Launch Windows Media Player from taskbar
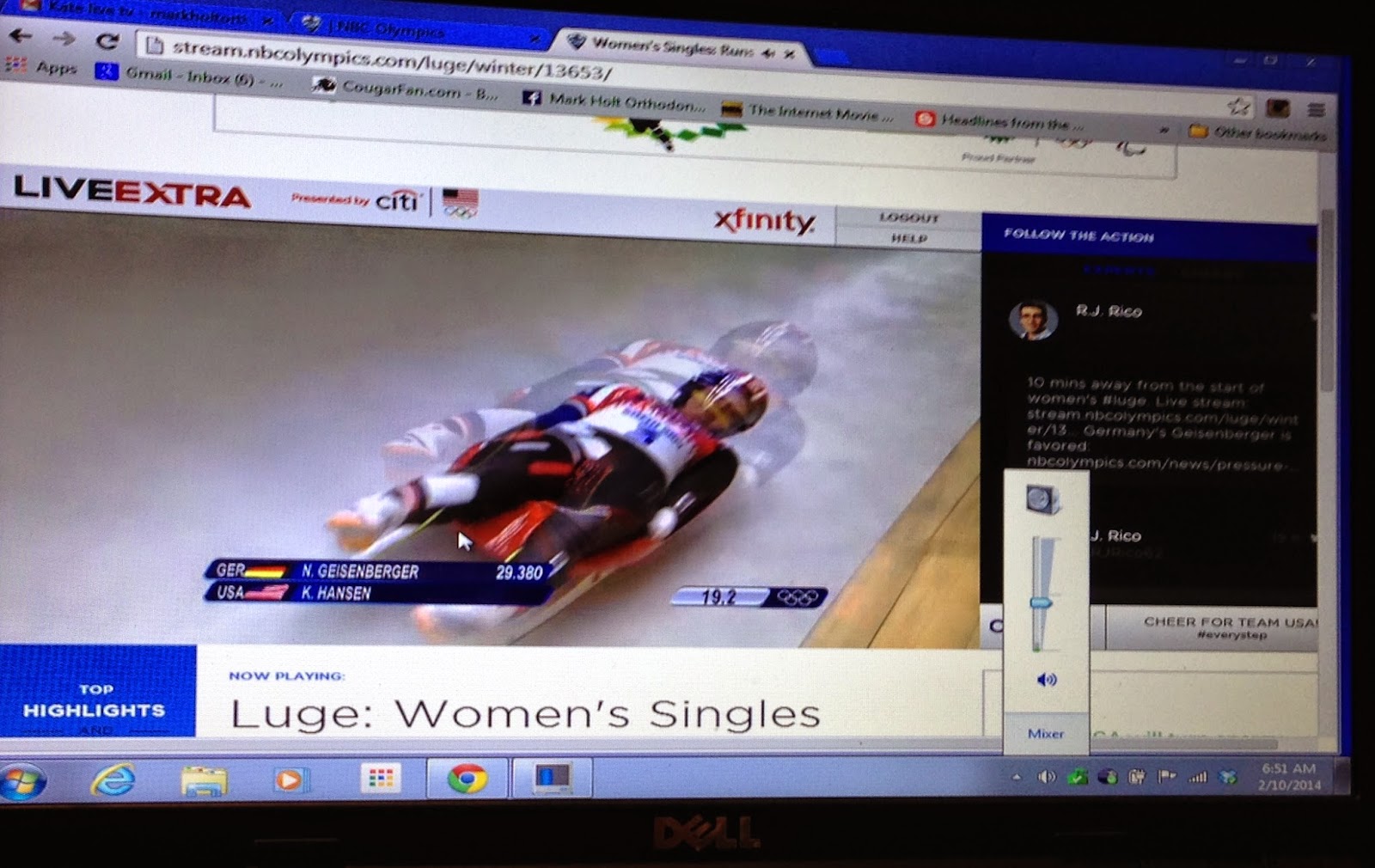Screen dimensions: 1375x868 tap(290, 780)
